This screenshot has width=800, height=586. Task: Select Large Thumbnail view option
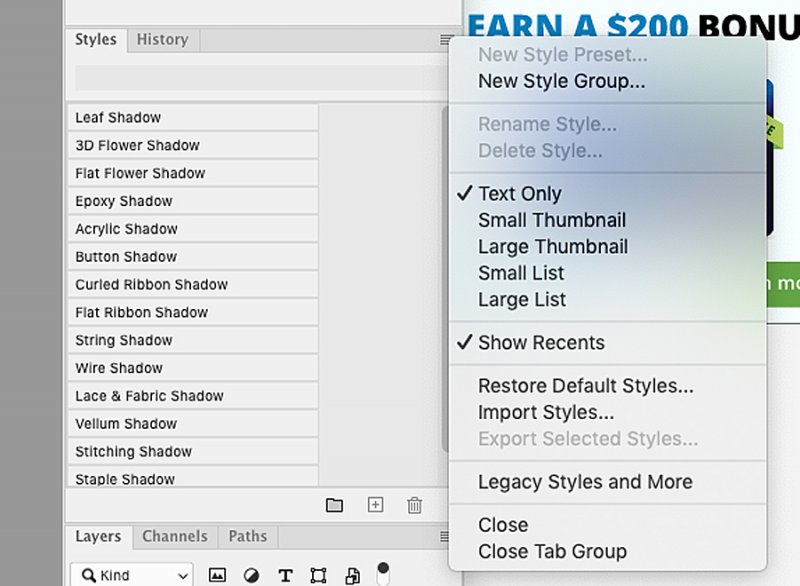(x=608, y=247)
